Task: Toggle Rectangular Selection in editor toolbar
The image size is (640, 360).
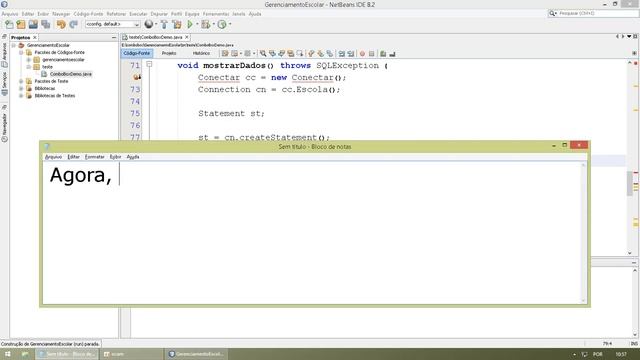Action: coord(300,53)
